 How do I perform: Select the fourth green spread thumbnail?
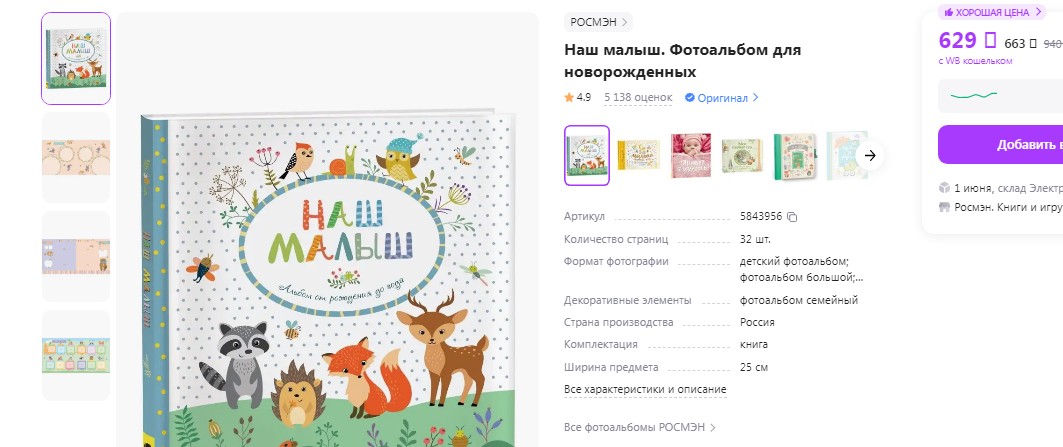[x=76, y=355]
